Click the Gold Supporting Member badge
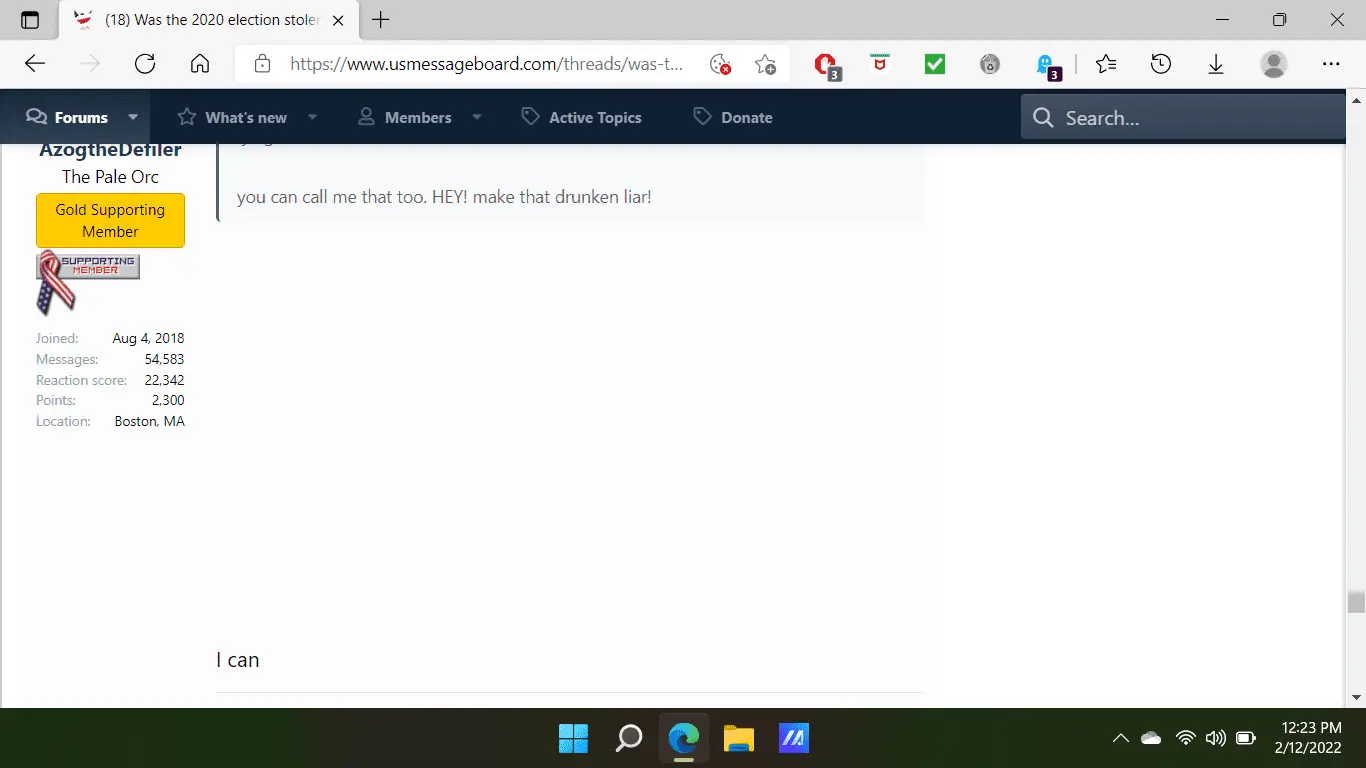 [110, 220]
